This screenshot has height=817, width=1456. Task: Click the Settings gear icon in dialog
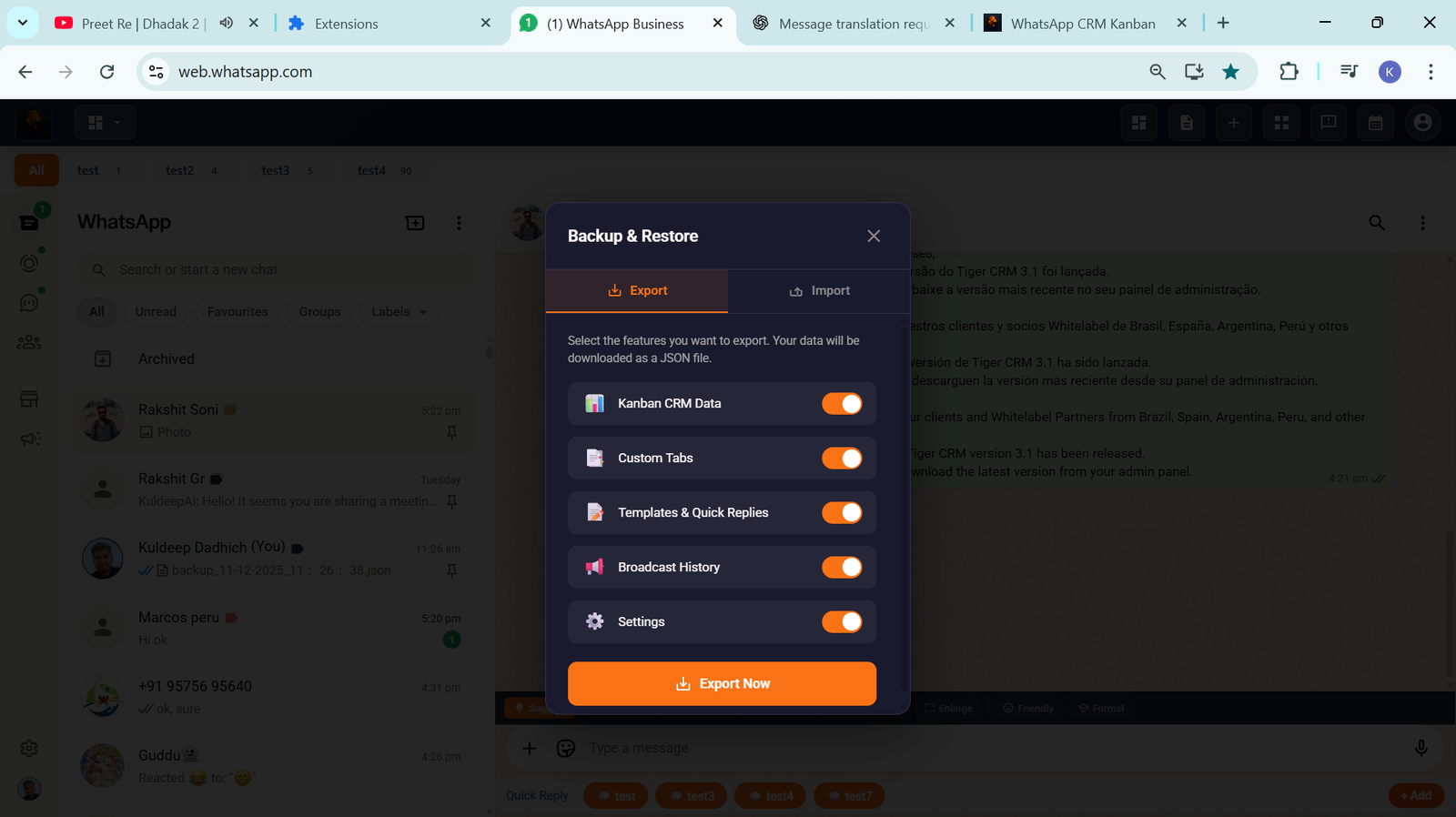[x=595, y=621]
